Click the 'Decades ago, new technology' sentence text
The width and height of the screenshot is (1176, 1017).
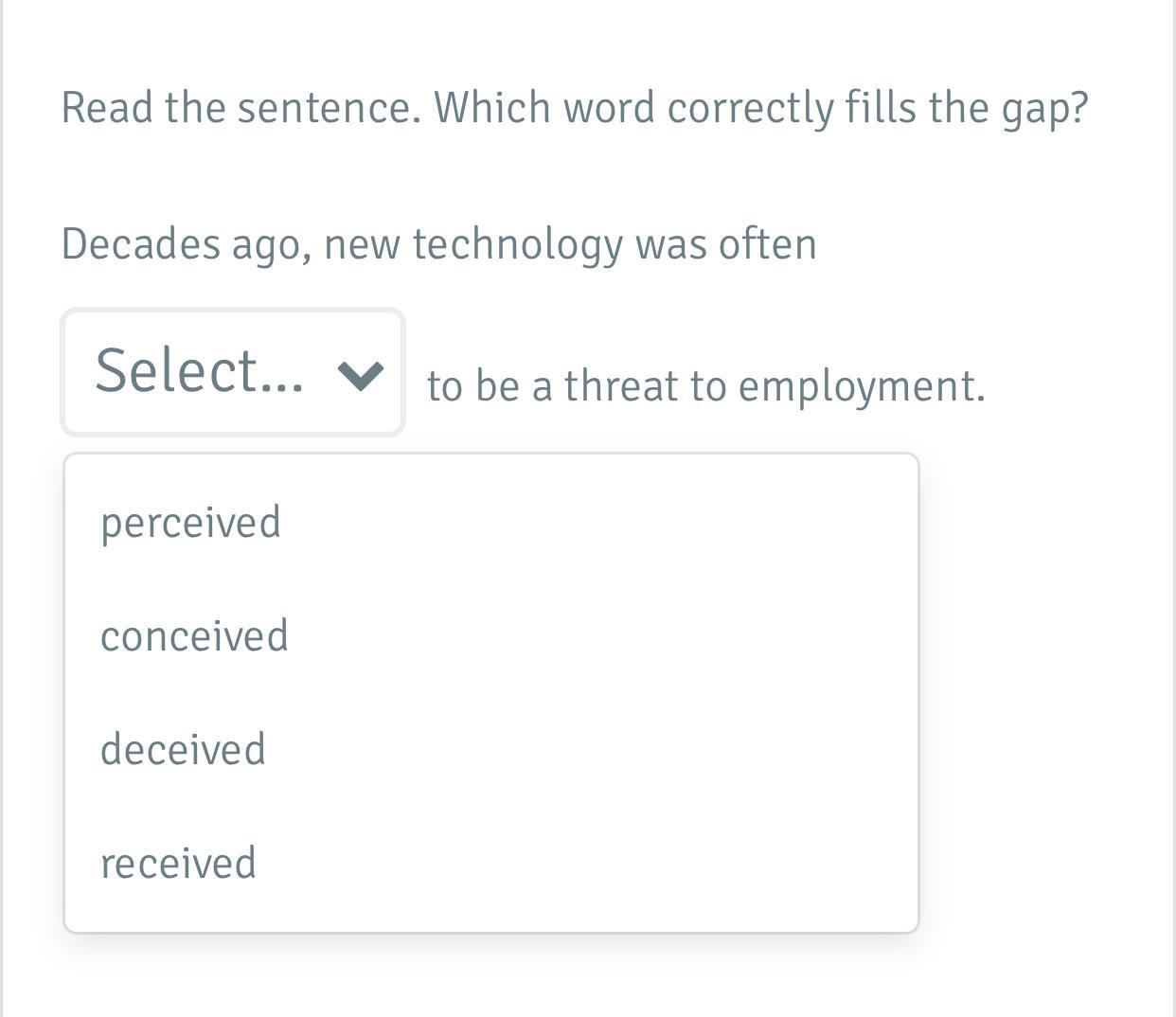438,244
